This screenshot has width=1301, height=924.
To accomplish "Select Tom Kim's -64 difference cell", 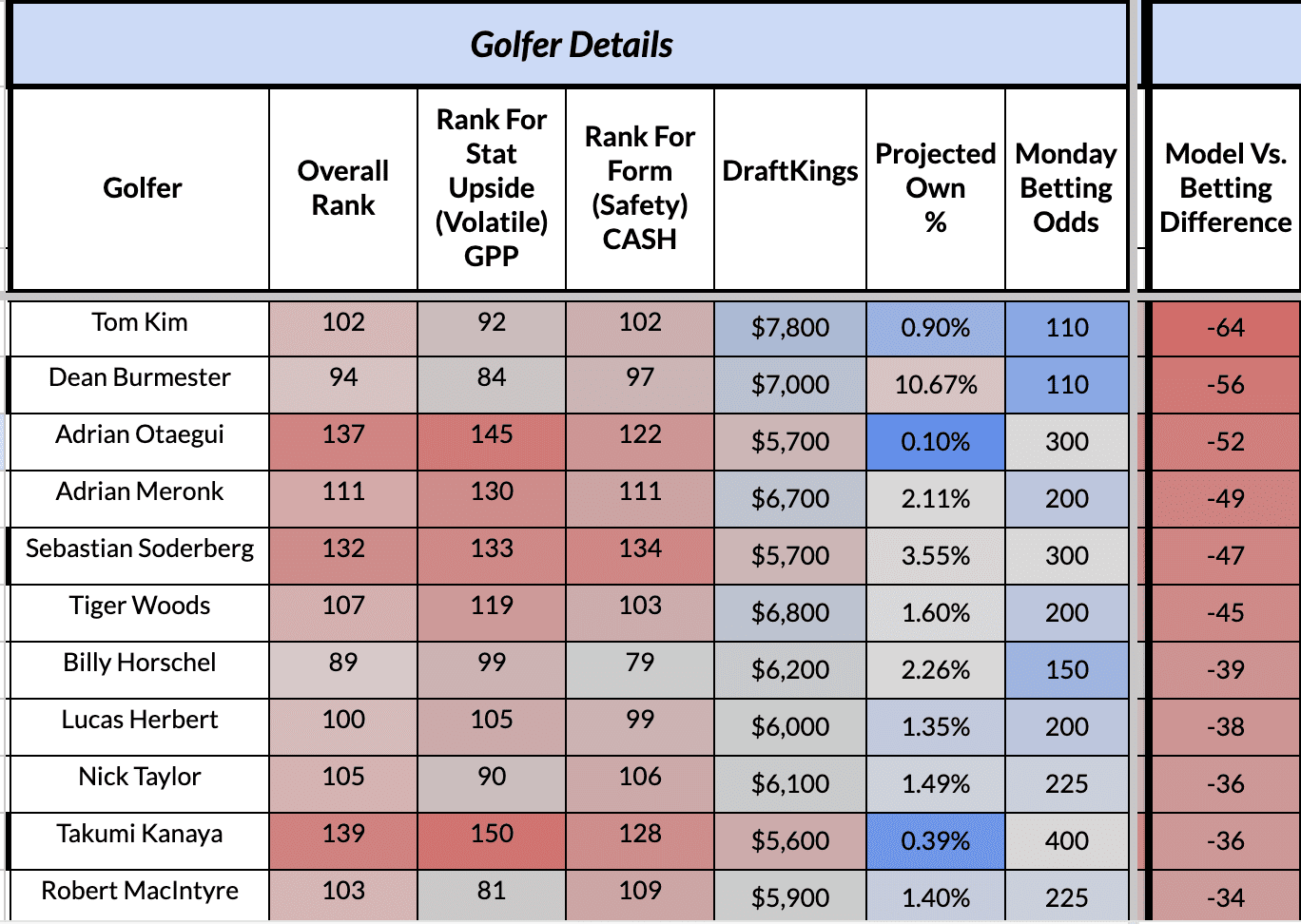I will (x=1226, y=328).
